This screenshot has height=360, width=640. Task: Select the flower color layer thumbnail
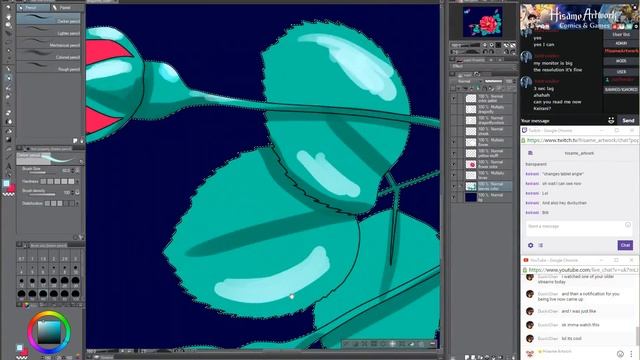[471, 164]
